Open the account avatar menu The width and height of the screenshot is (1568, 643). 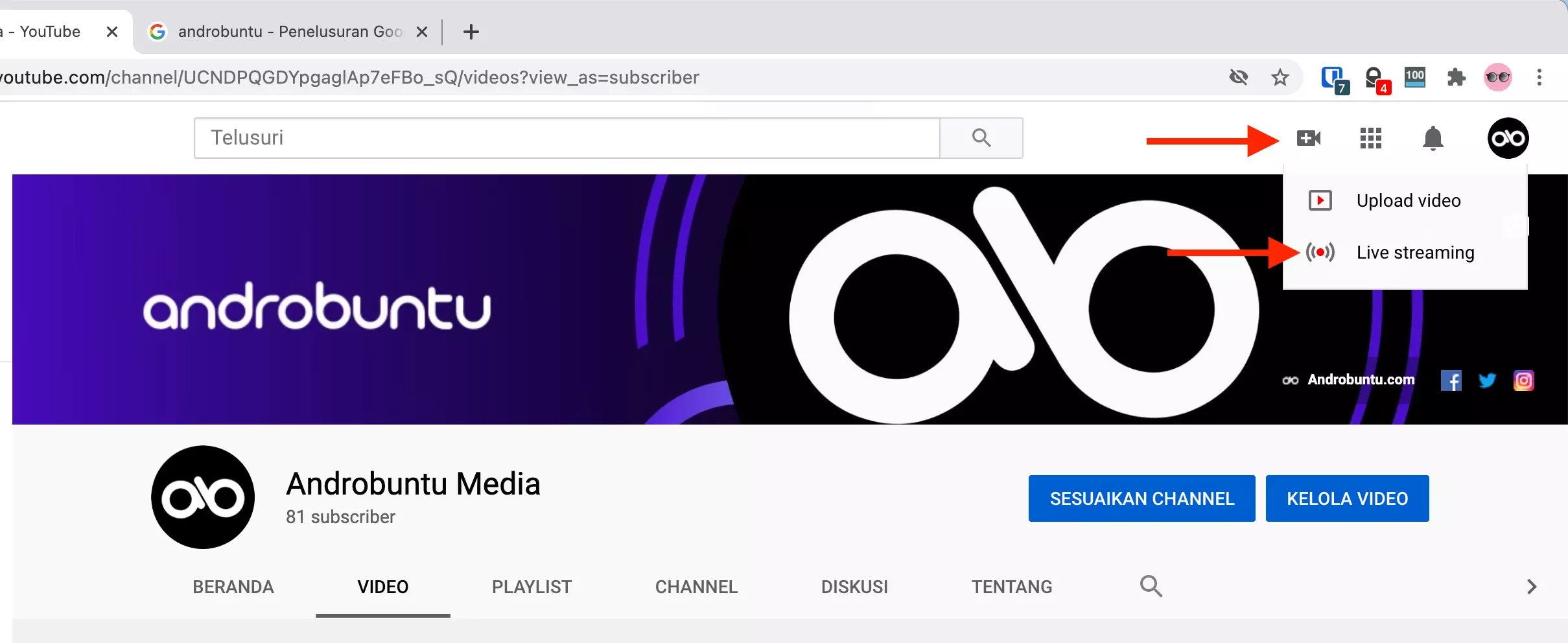click(x=1508, y=138)
